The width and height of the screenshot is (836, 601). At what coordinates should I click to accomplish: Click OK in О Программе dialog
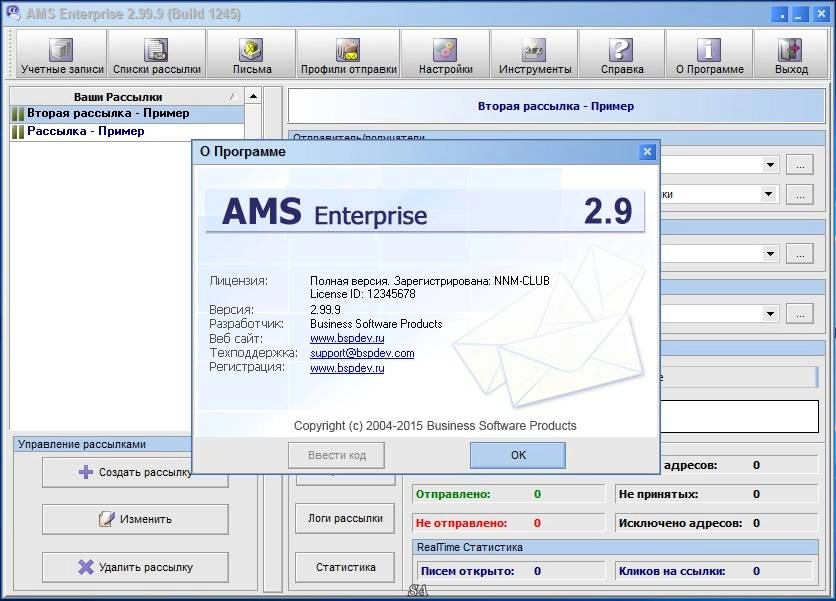[x=518, y=455]
